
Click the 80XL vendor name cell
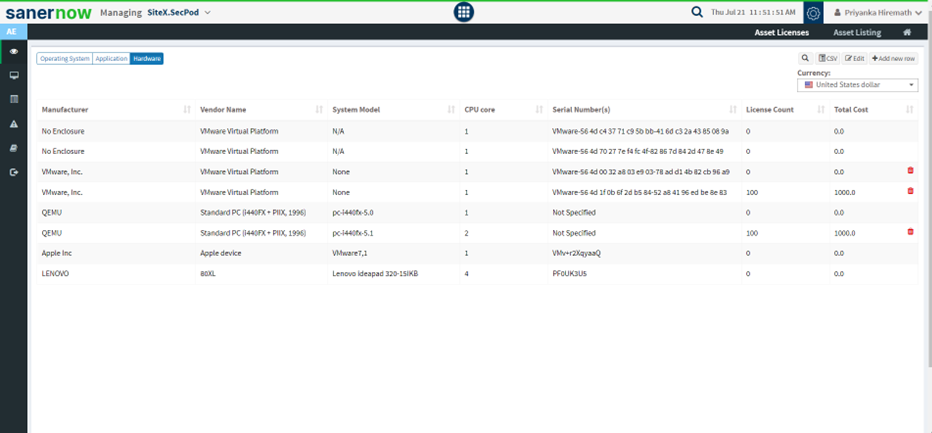point(207,274)
